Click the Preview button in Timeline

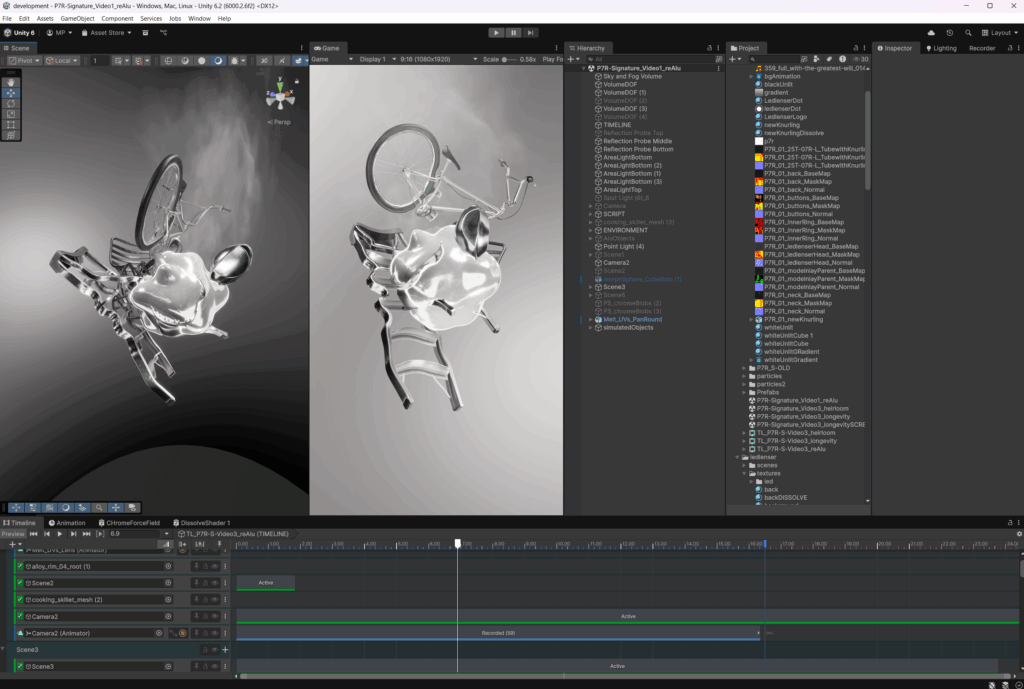[x=12, y=534]
